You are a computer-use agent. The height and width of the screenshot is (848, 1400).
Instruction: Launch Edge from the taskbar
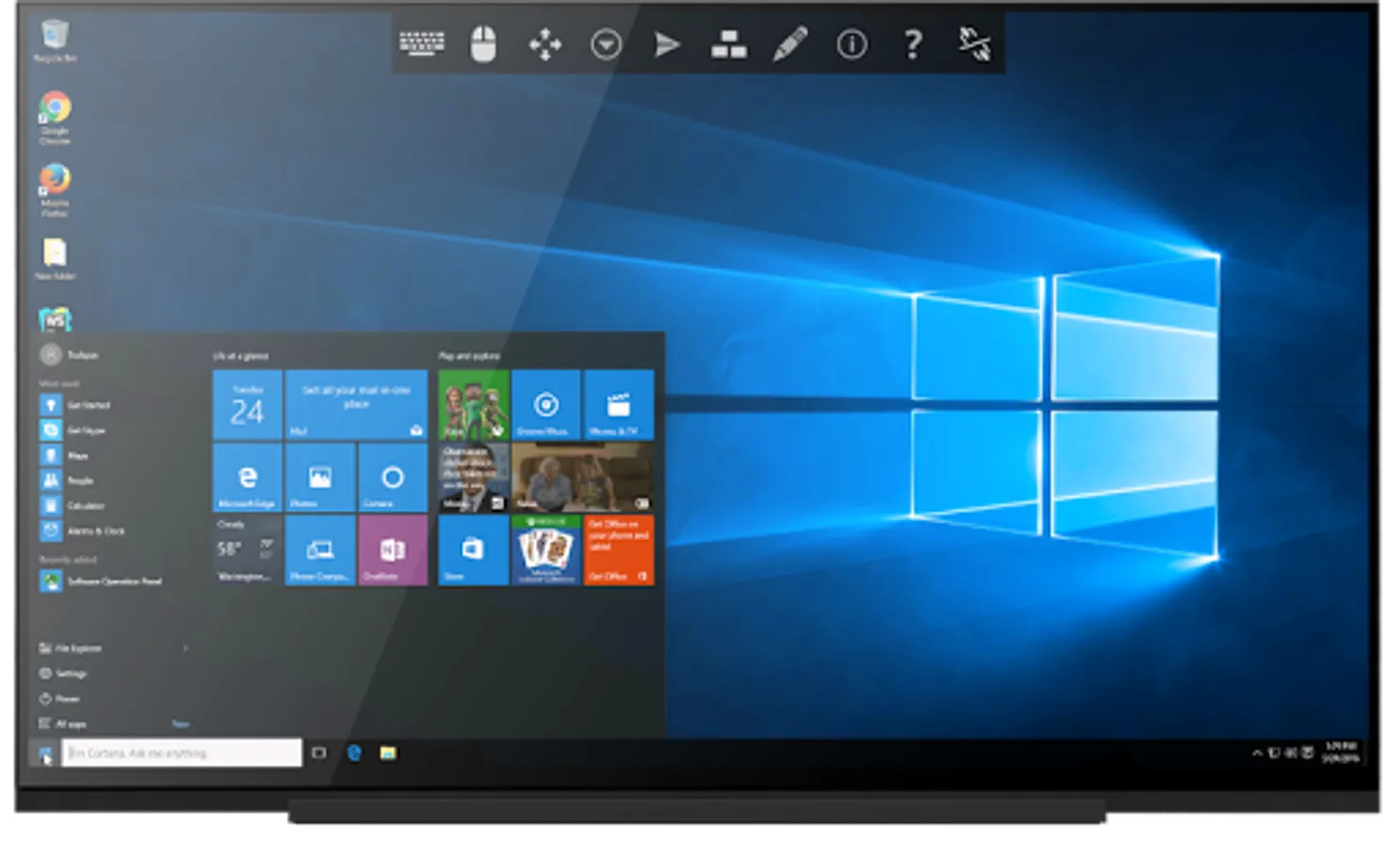click(x=354, y=753)
